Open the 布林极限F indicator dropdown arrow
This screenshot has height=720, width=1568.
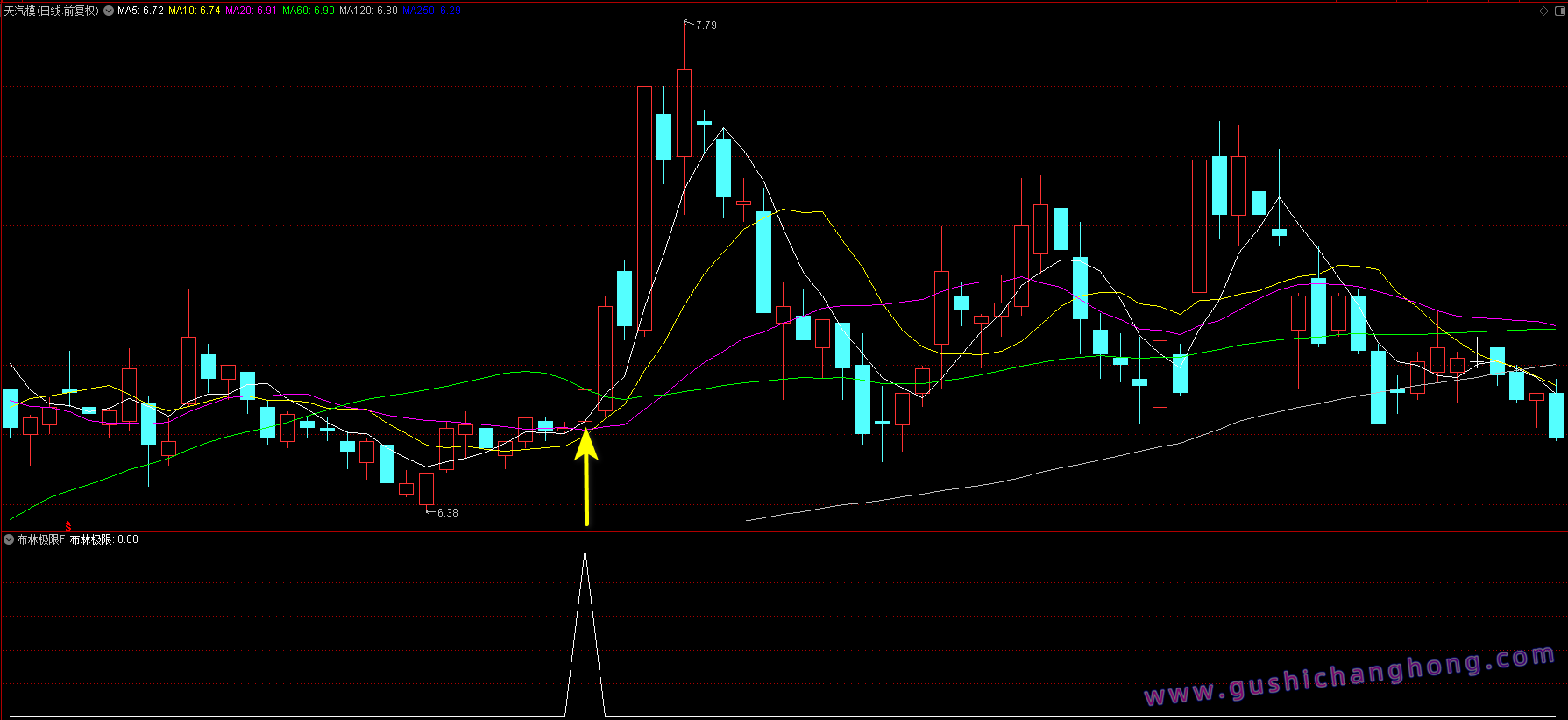point(9,540)
